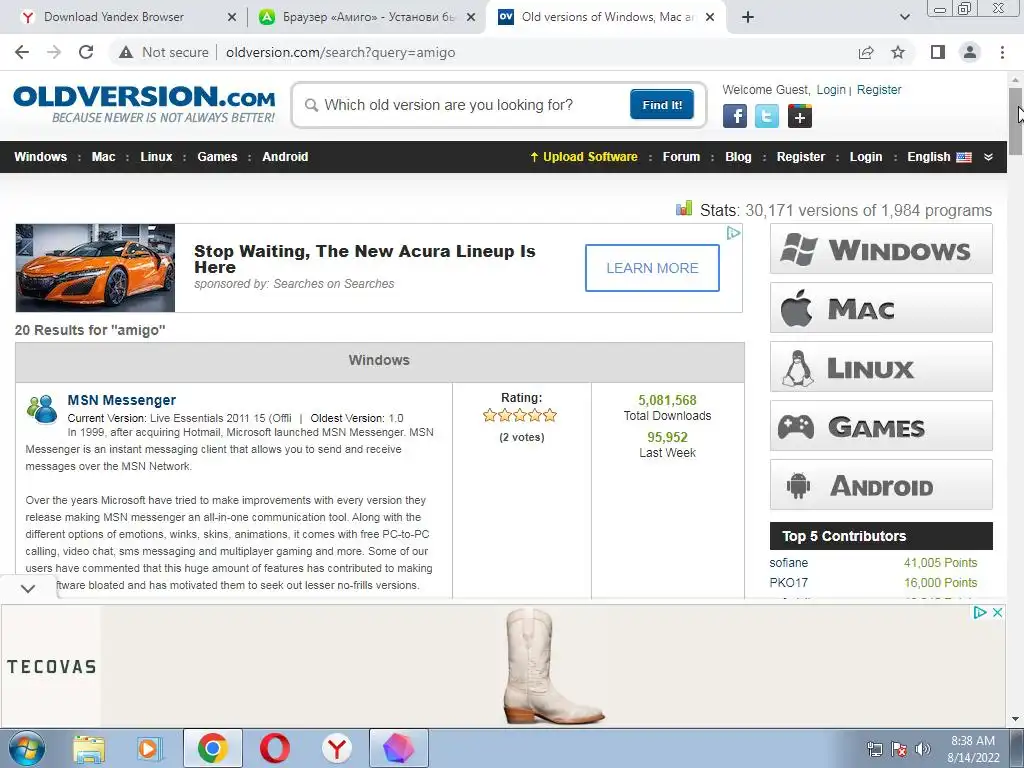The width and height of the screenshot is (1024, 768).
Task: Click Register link near Welcome Guest
Action: 878,89
